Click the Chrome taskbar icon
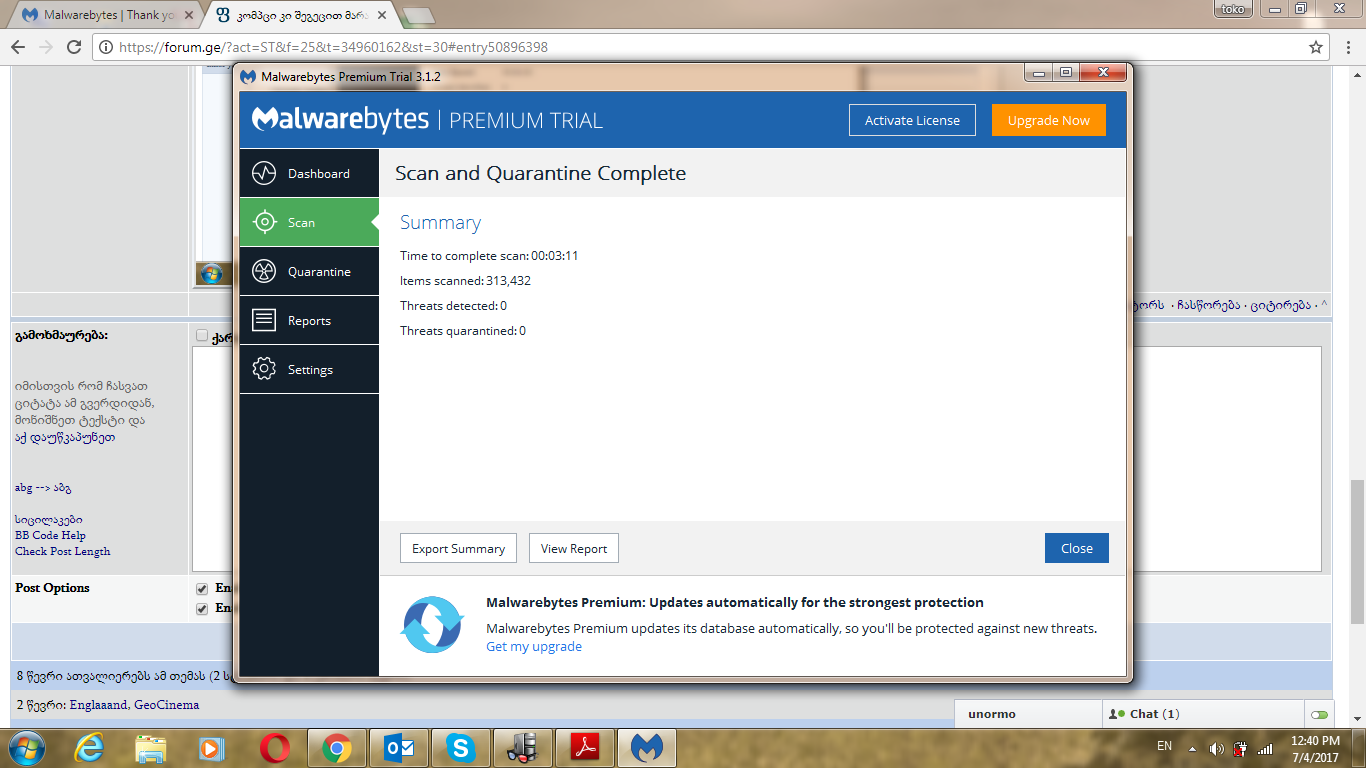This screenshot has height=768, width=1366. [336, 748]
